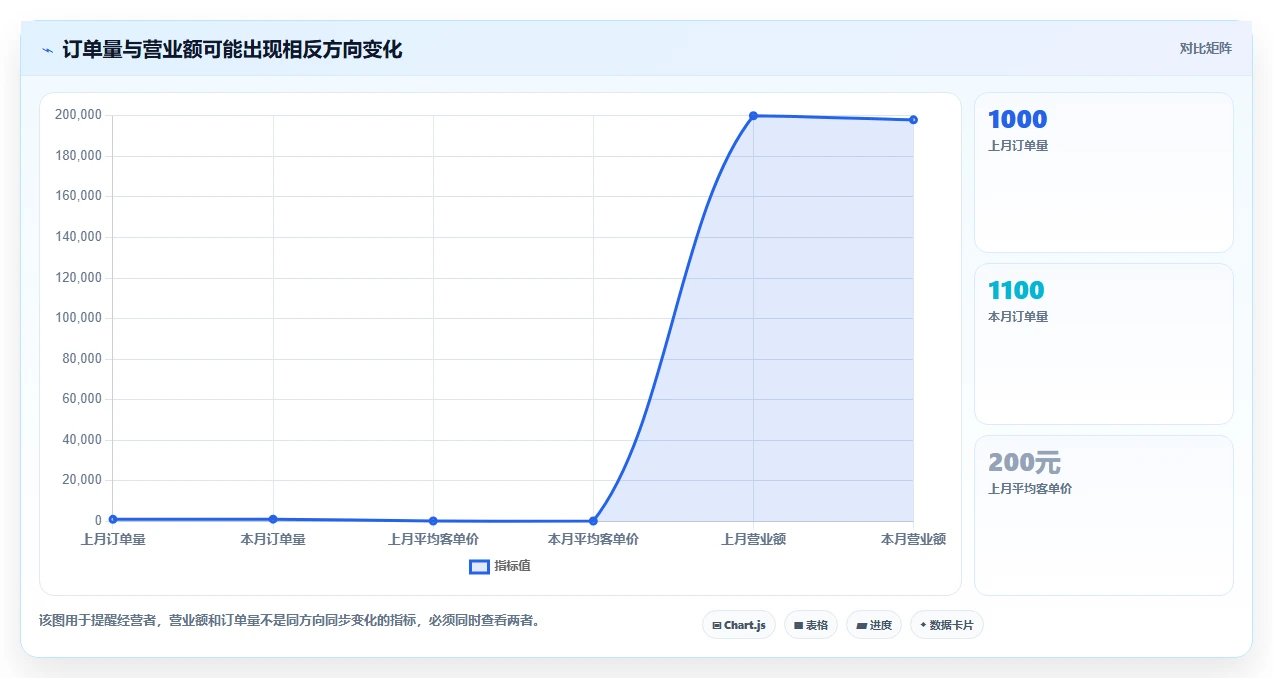
Task: Click the 指标值 legend color box
Action: point(479,566)
